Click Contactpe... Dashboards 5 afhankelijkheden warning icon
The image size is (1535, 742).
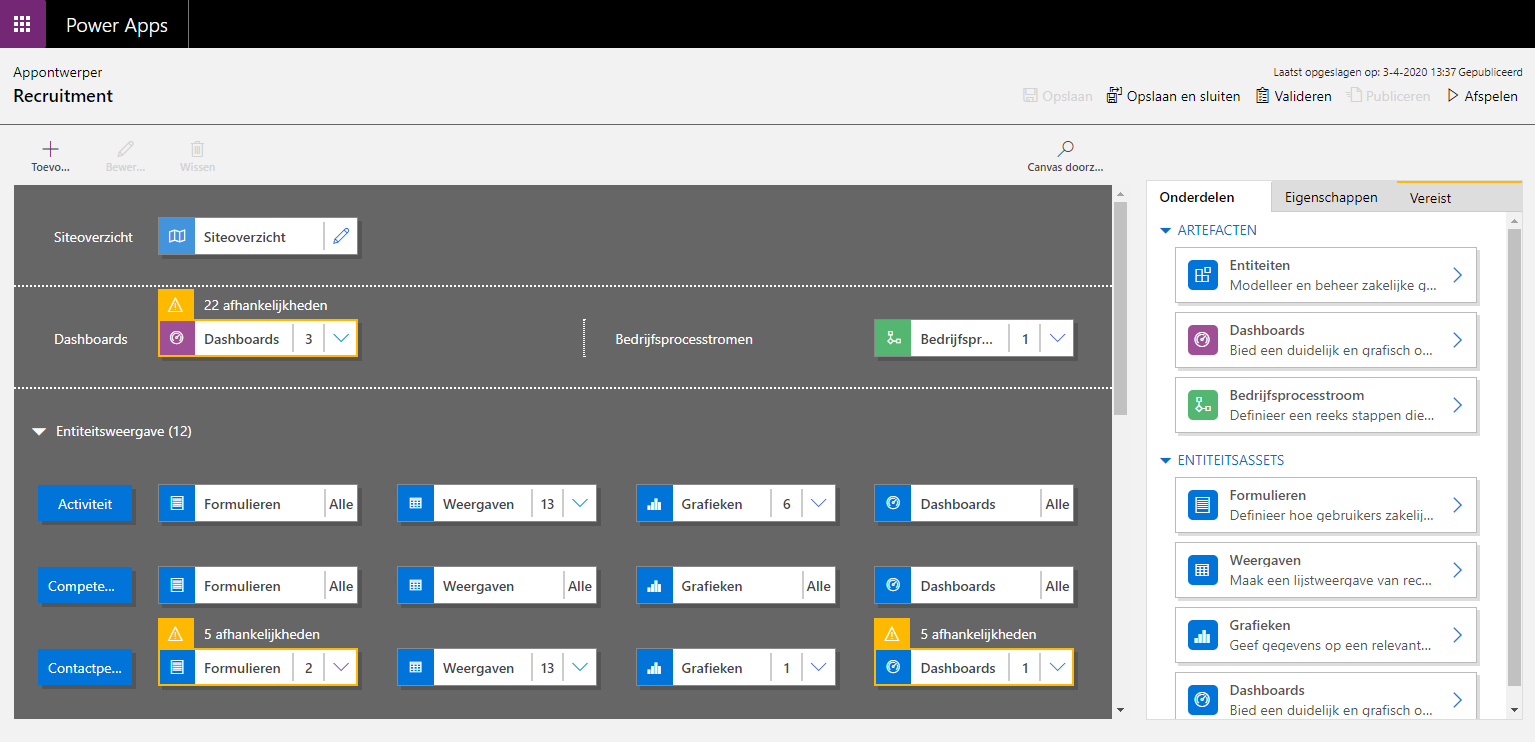click(892, 634)
